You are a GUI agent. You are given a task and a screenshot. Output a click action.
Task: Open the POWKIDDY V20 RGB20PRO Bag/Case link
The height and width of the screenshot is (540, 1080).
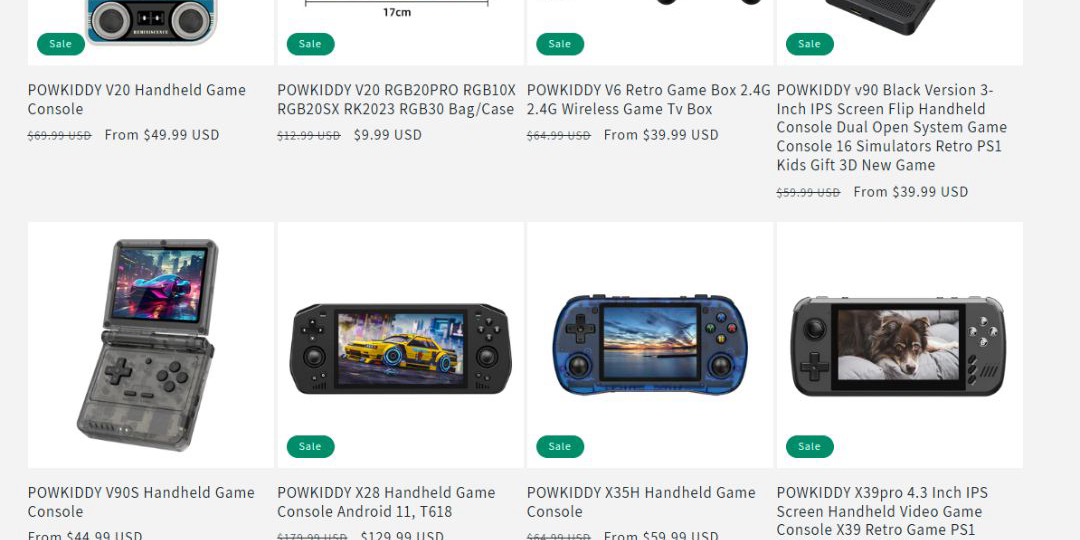pos(396,99)
